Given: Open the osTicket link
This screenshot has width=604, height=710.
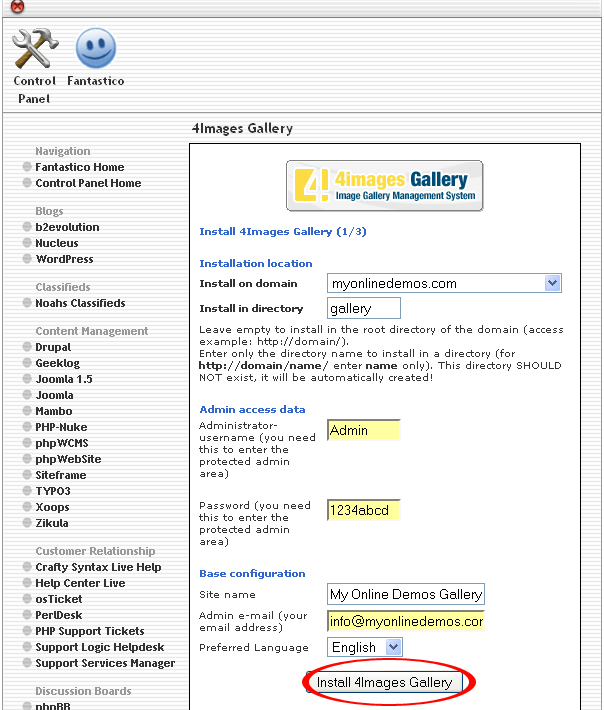Looking at the screenshot, I should tap(59, 599).
